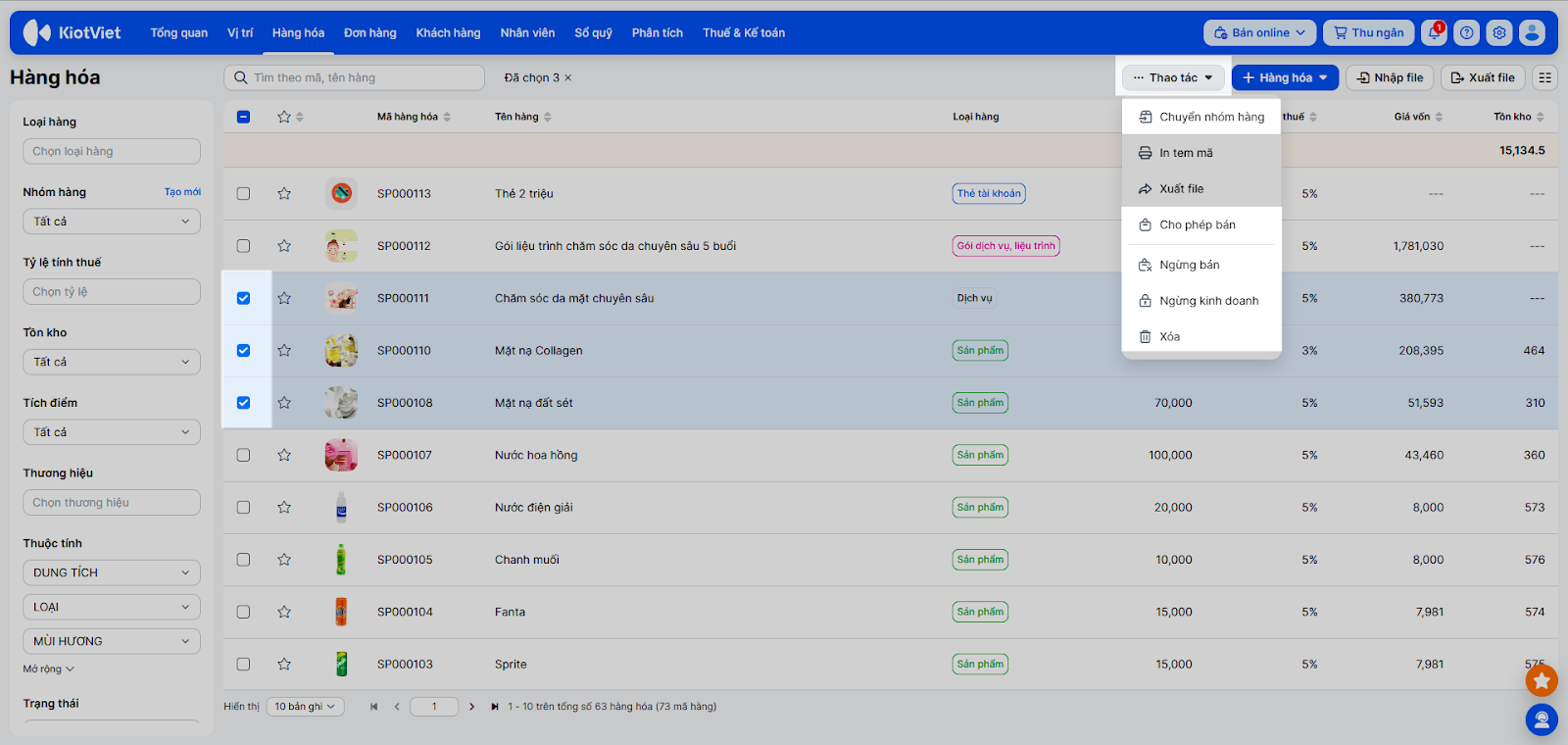1568x745 pixels.
Task: Star the SP000104 product row
Action: pyautogui.click(x=284, y=612)
